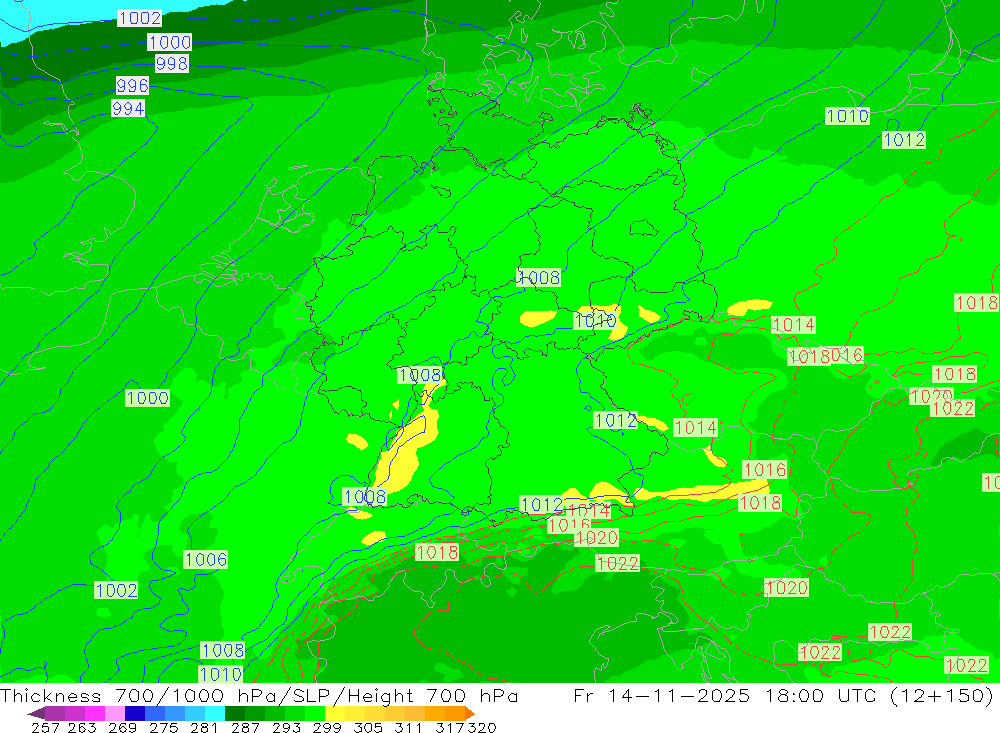The height and width of the screenshot is (733, 1000).
Task: Click the 998 isobar label
Action: (172, 64)
